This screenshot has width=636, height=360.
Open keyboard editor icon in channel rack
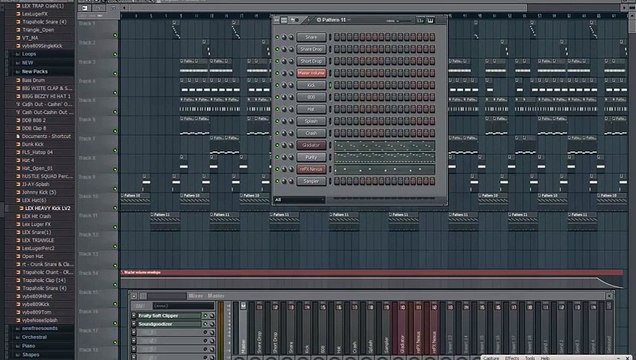click(430, 20)
